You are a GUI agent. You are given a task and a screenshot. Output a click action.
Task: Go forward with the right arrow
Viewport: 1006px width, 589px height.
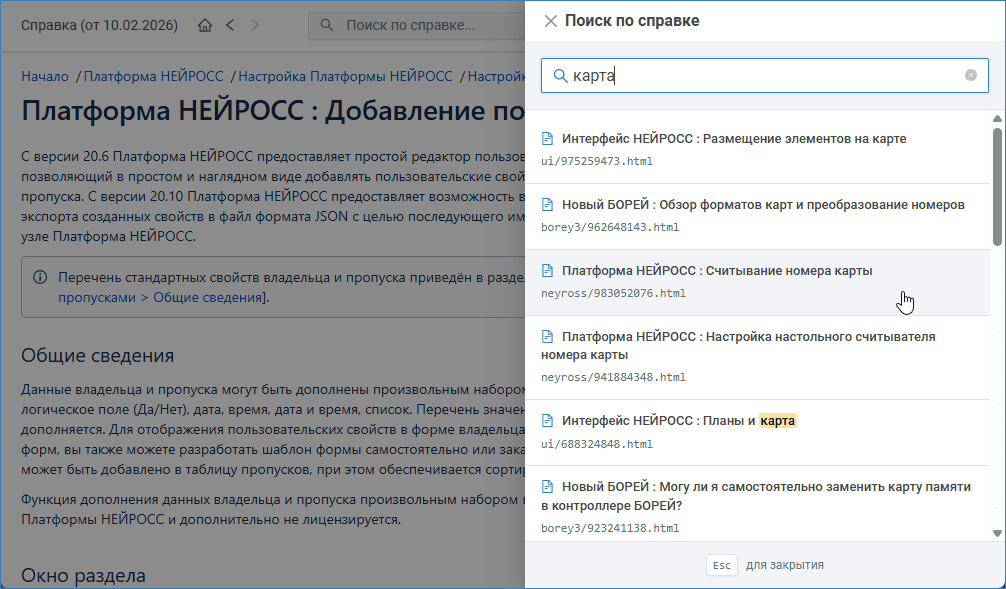click(255, 25)
